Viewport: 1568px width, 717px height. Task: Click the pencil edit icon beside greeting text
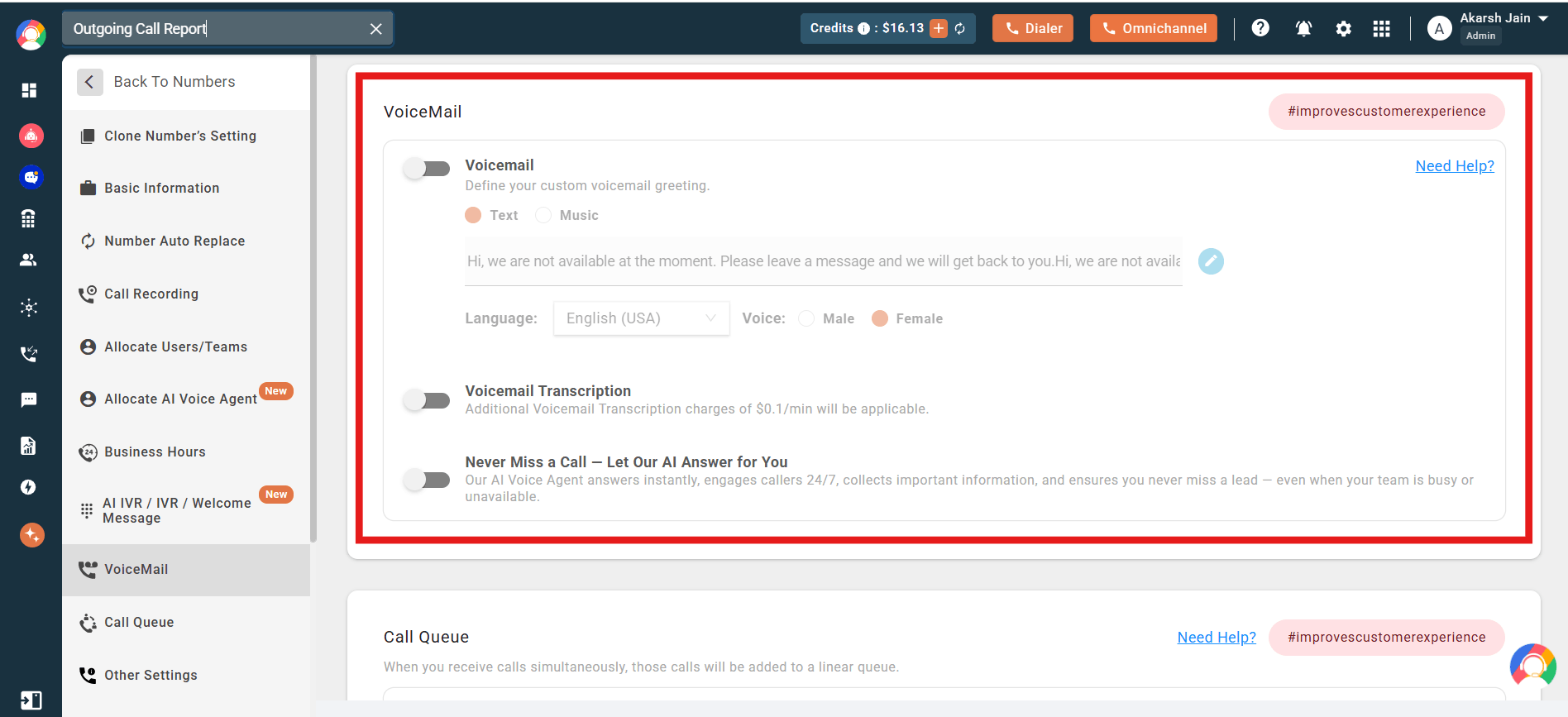click(x=1211, y=261)
